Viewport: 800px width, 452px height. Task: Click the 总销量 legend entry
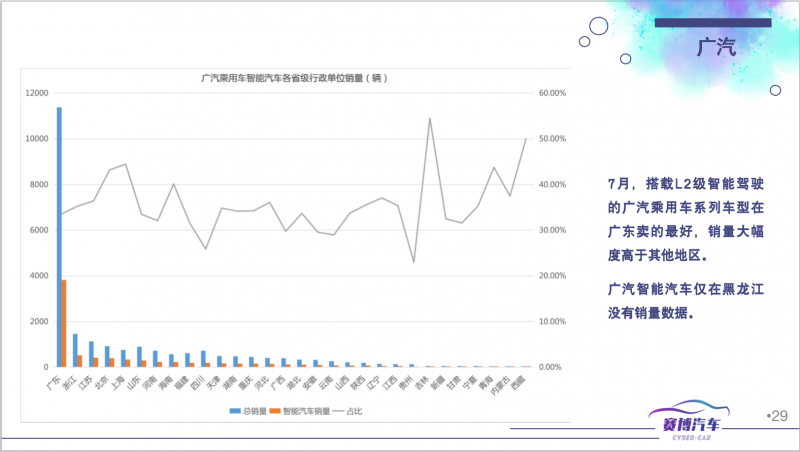tap(248, 411)
